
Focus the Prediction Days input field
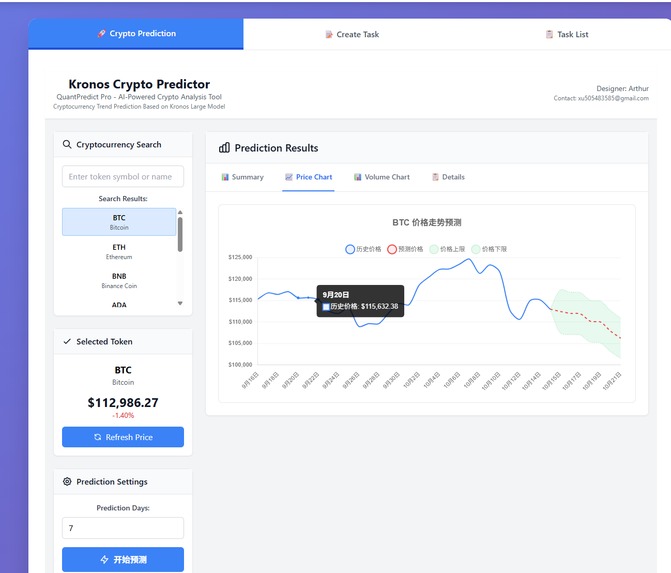123,528
